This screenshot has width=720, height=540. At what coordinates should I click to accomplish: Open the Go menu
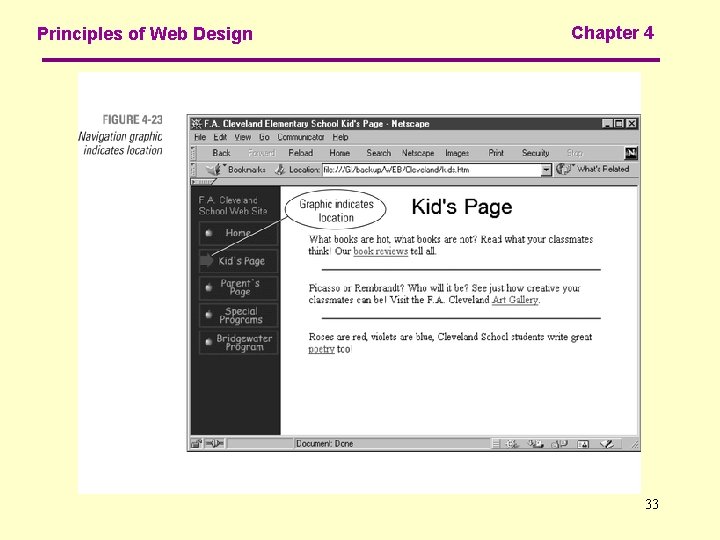click(x=264, y=137)
